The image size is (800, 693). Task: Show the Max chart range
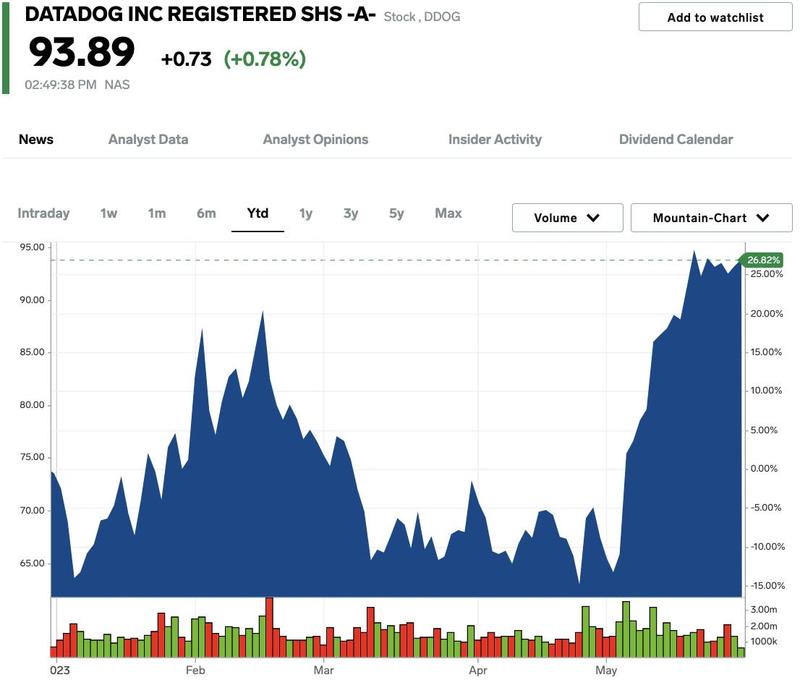tap(448, 213)
